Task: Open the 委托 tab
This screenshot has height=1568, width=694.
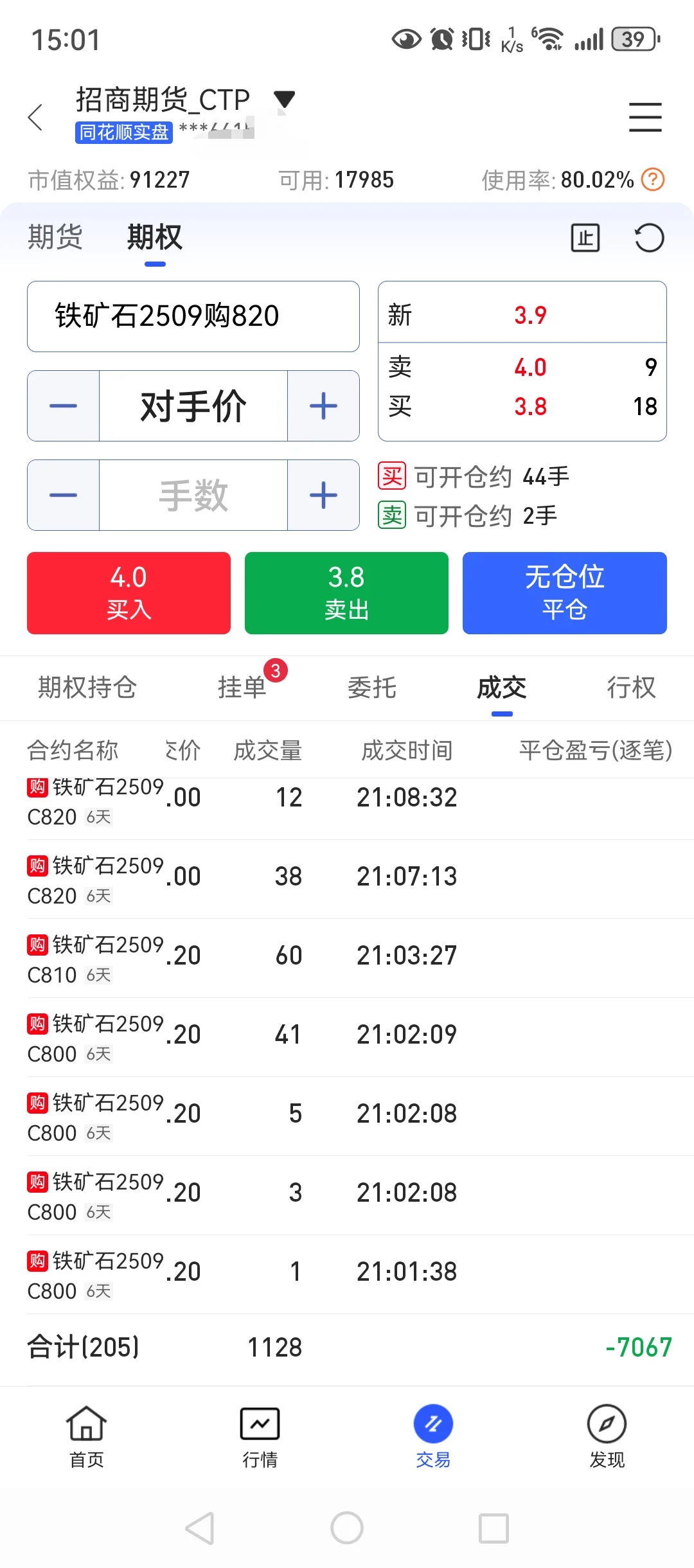Action: (372, 688)
